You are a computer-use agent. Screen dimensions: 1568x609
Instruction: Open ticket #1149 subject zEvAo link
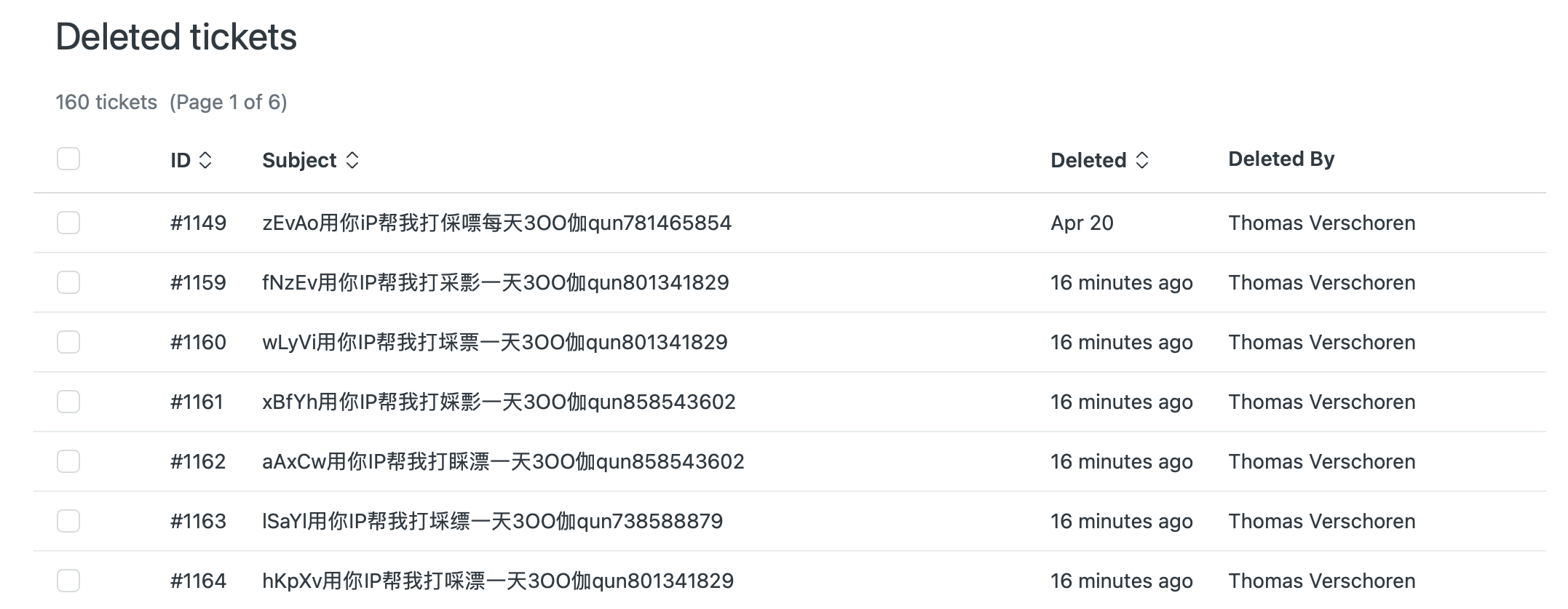[496, 223]
